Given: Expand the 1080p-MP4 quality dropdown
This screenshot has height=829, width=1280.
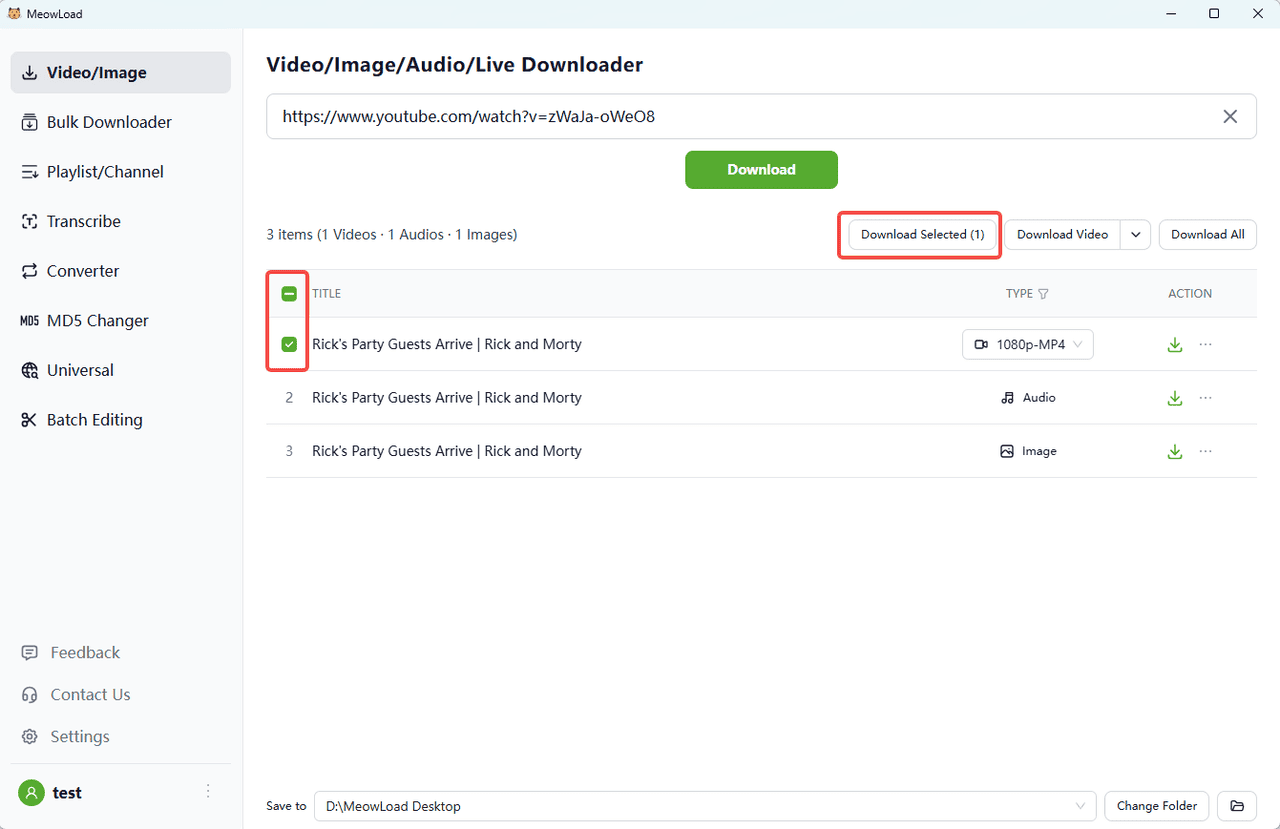Looking at the screenshot, I should (1028, 344).
